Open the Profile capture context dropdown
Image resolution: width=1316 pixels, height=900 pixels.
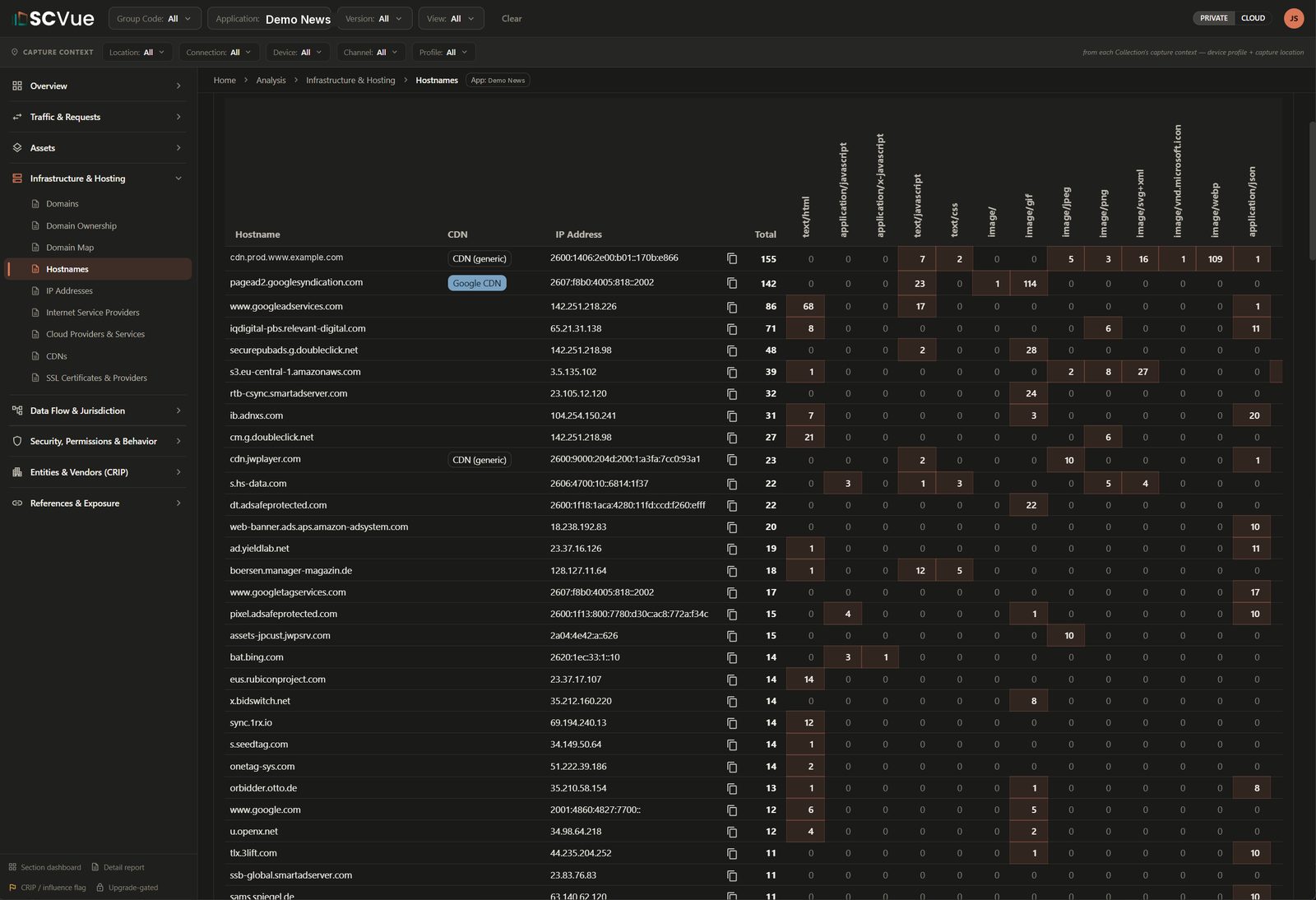[x=444, y=52]
